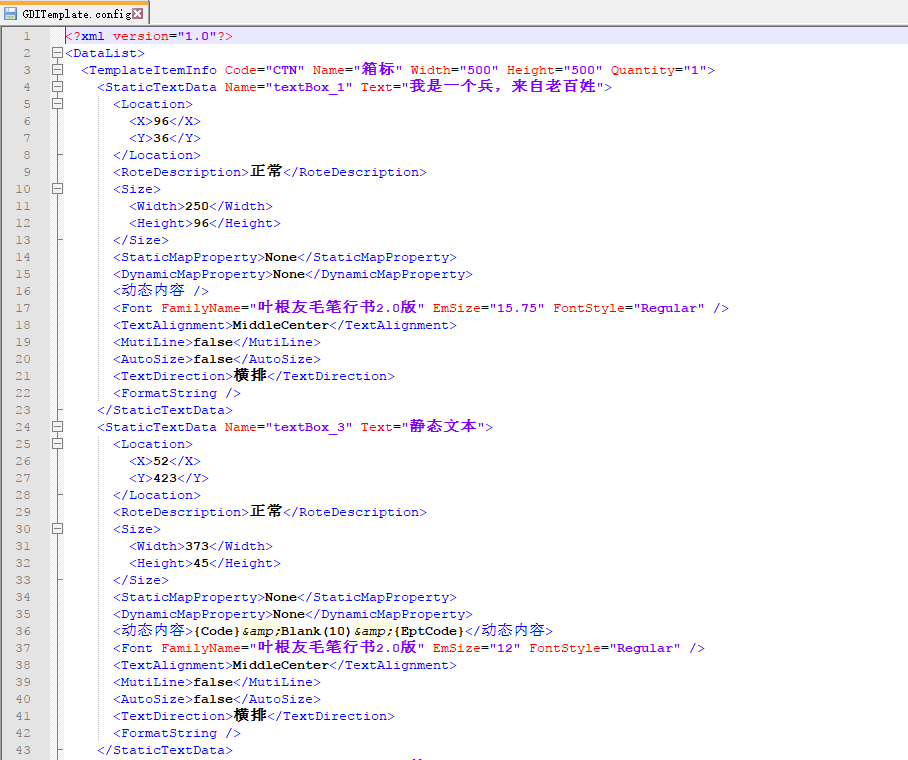Collapse the textBox_1 StaticTextData block
This screenshot has height=760, width=908.
57,87
